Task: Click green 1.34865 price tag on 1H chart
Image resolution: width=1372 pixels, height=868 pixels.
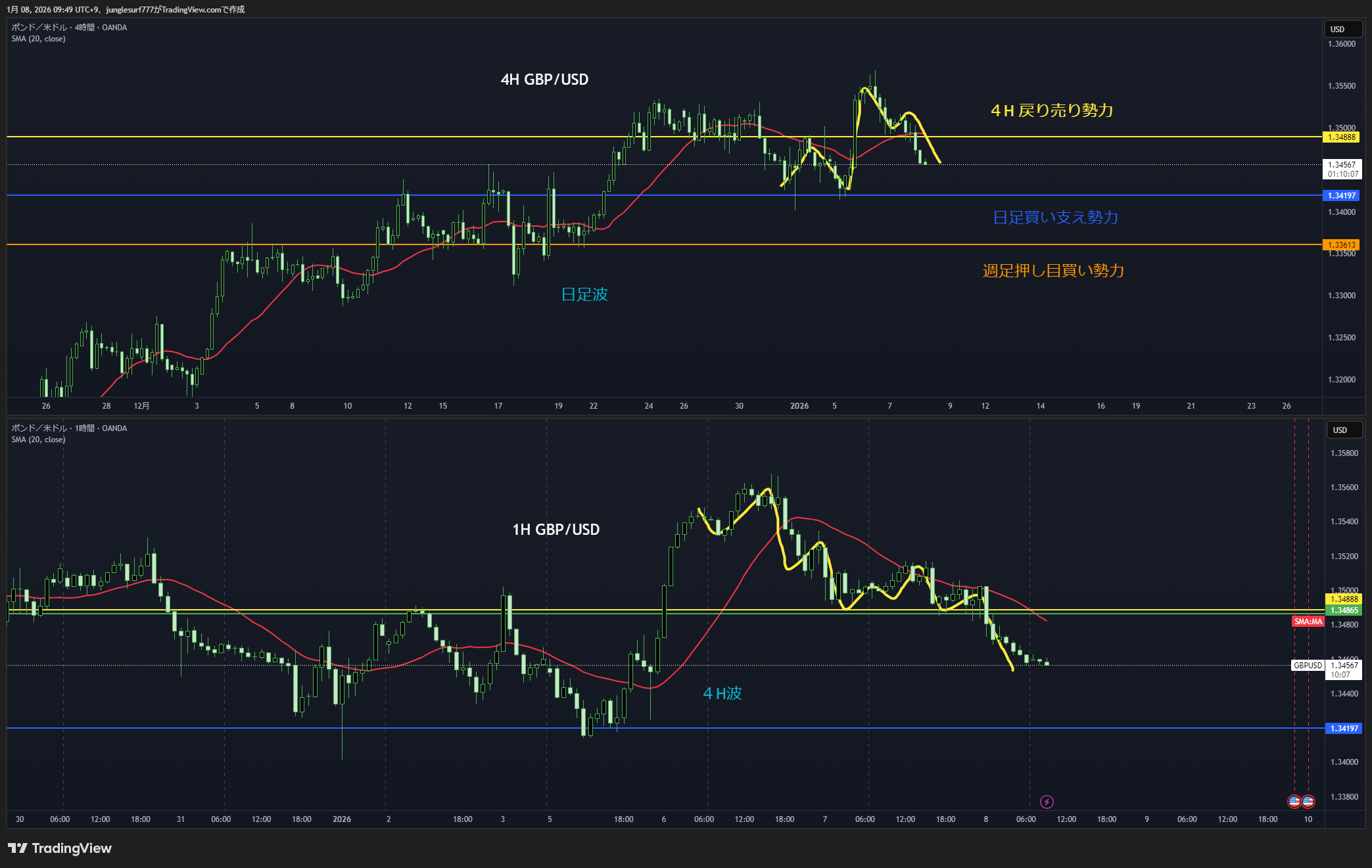Action: [x=1344, y=610]
